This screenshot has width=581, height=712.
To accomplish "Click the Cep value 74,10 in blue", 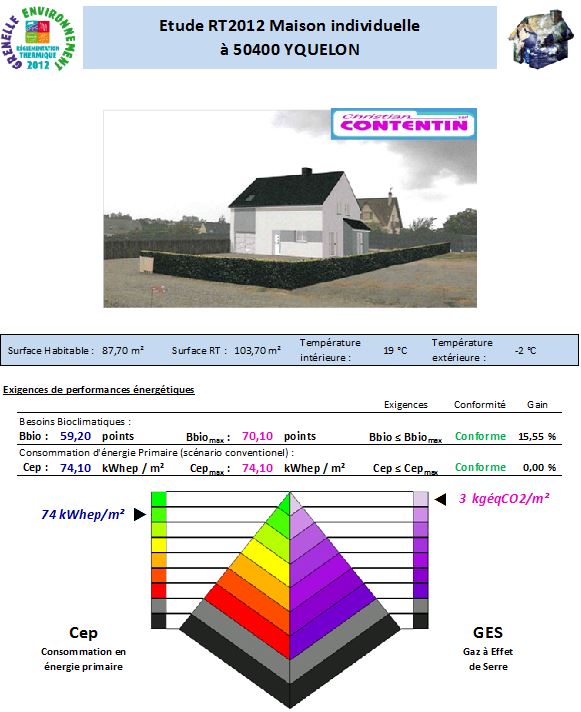I will pos(75,468).
